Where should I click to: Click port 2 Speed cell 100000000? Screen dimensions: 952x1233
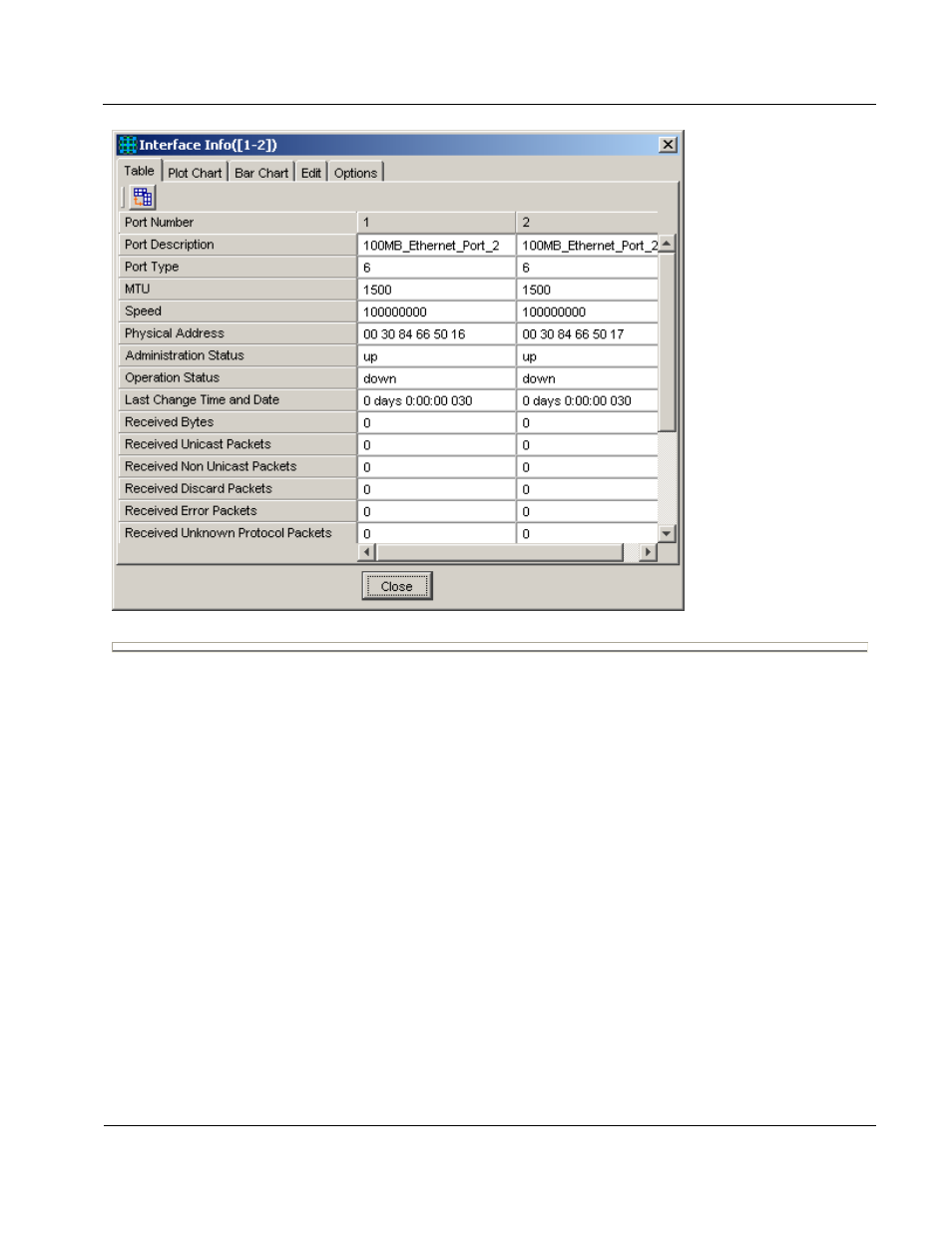coord(587,311)
